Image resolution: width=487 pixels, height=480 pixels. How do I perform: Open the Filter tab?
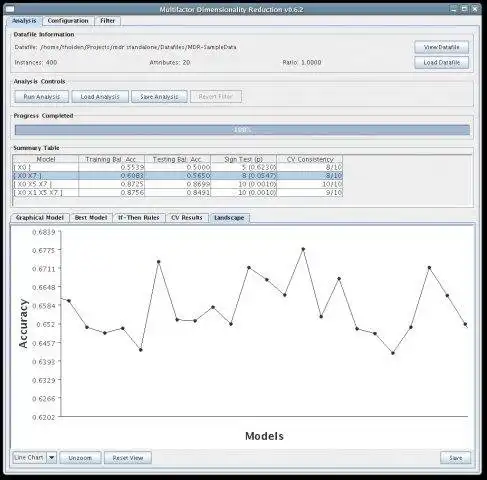[108, 21]
